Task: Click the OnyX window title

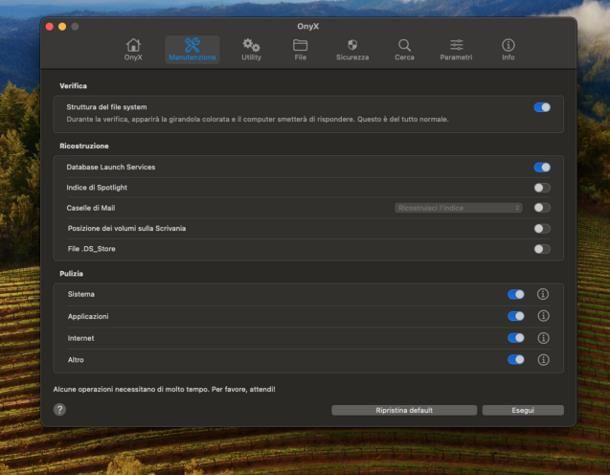Action: click(x=308, y=26)
